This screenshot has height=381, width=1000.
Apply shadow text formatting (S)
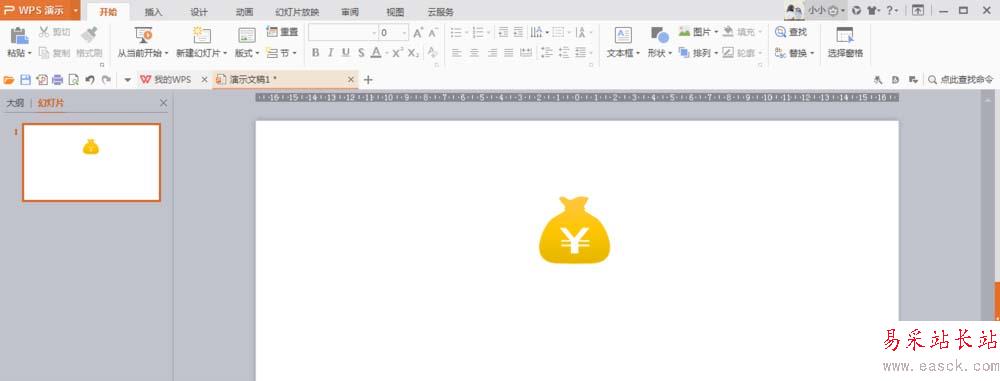[x=361, y=53]
